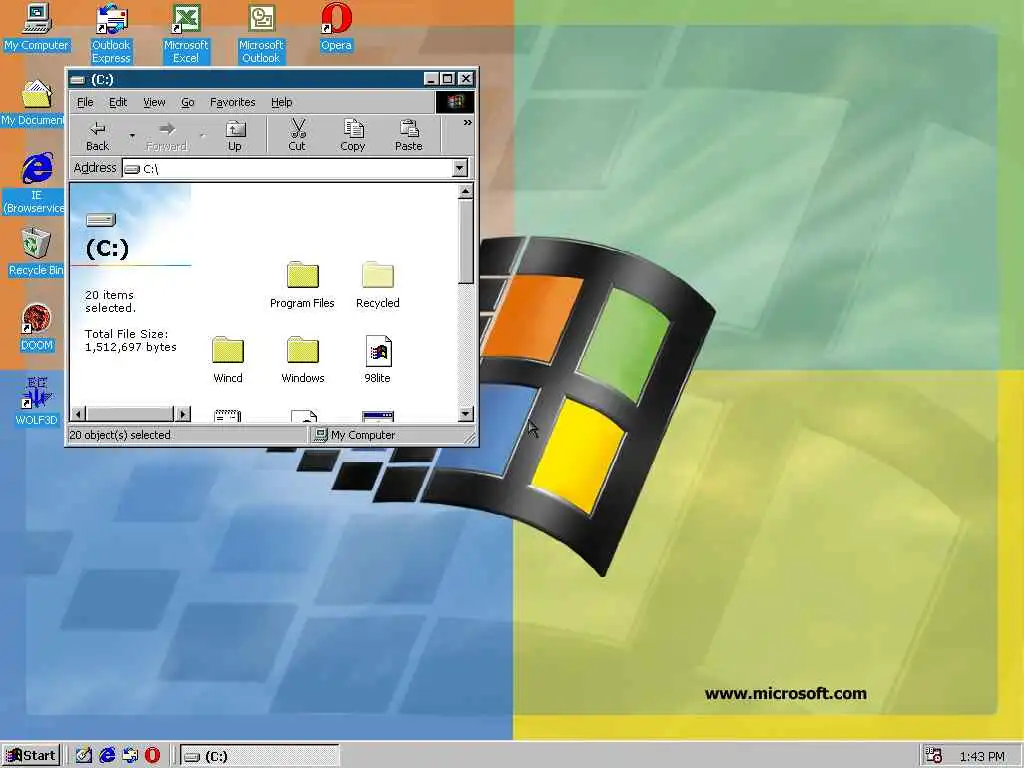Click the (C:) taskbar button
This screenshot has height=768, width=1024.
pyautogui.click(x=260, y=756)
